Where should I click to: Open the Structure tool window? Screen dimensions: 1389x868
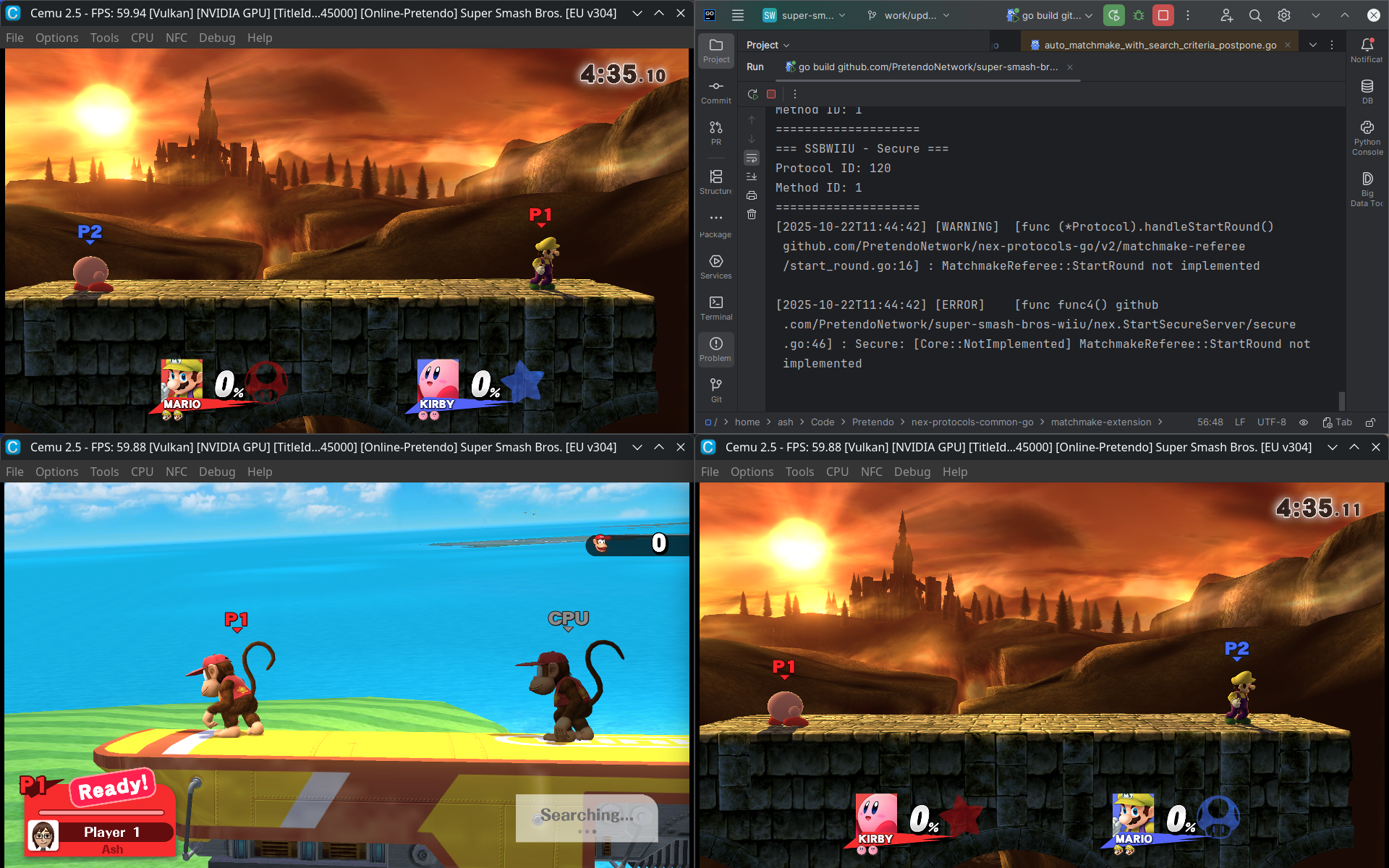coord(716,182)
